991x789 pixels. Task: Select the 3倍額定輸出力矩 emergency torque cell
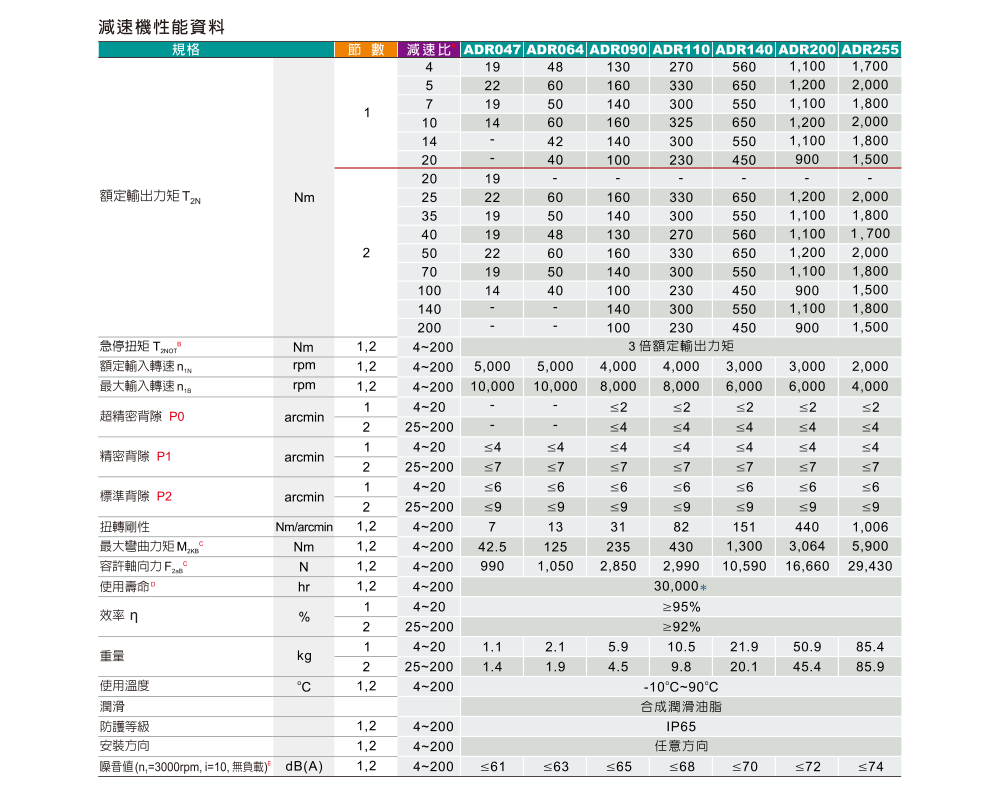point(680,347)
